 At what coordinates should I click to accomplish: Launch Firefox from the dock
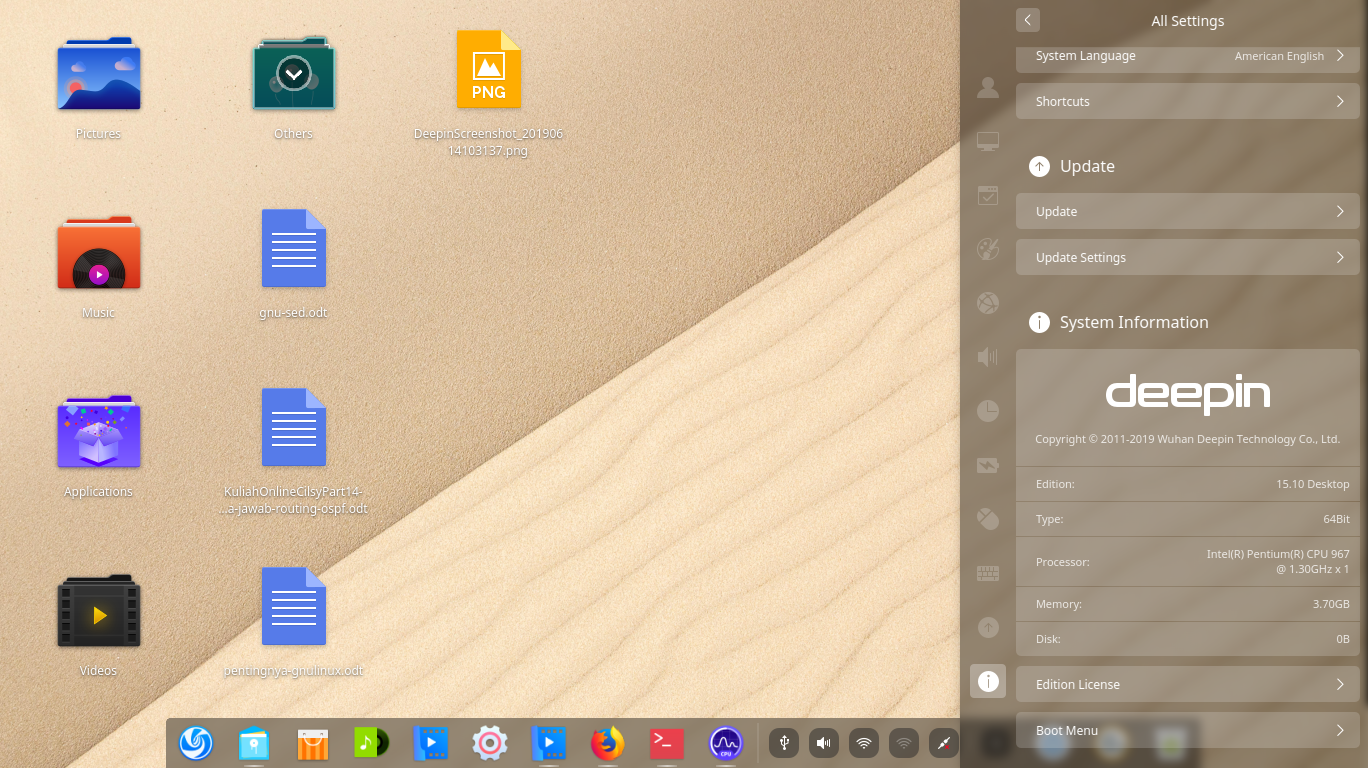607,743
